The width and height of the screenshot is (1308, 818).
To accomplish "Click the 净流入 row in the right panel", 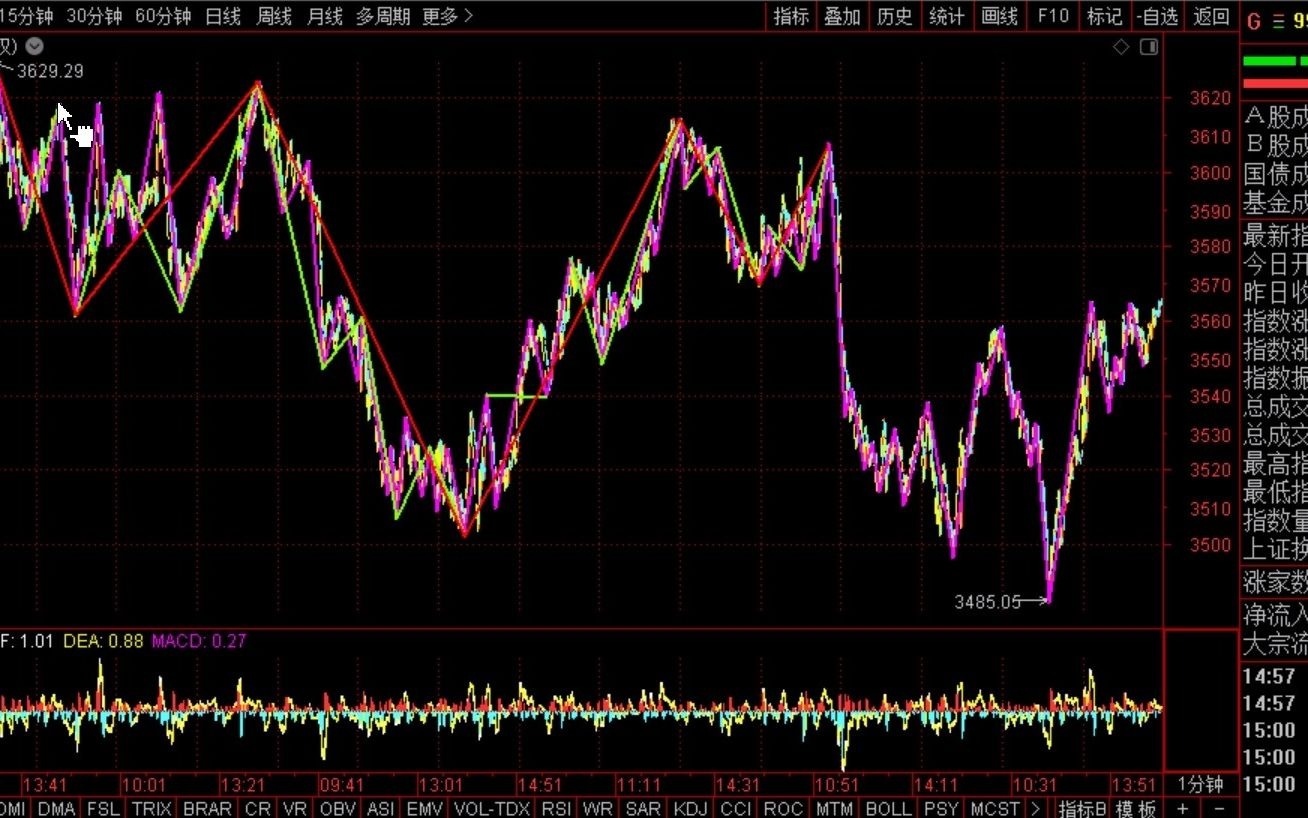I will (x=1275, y=614).
